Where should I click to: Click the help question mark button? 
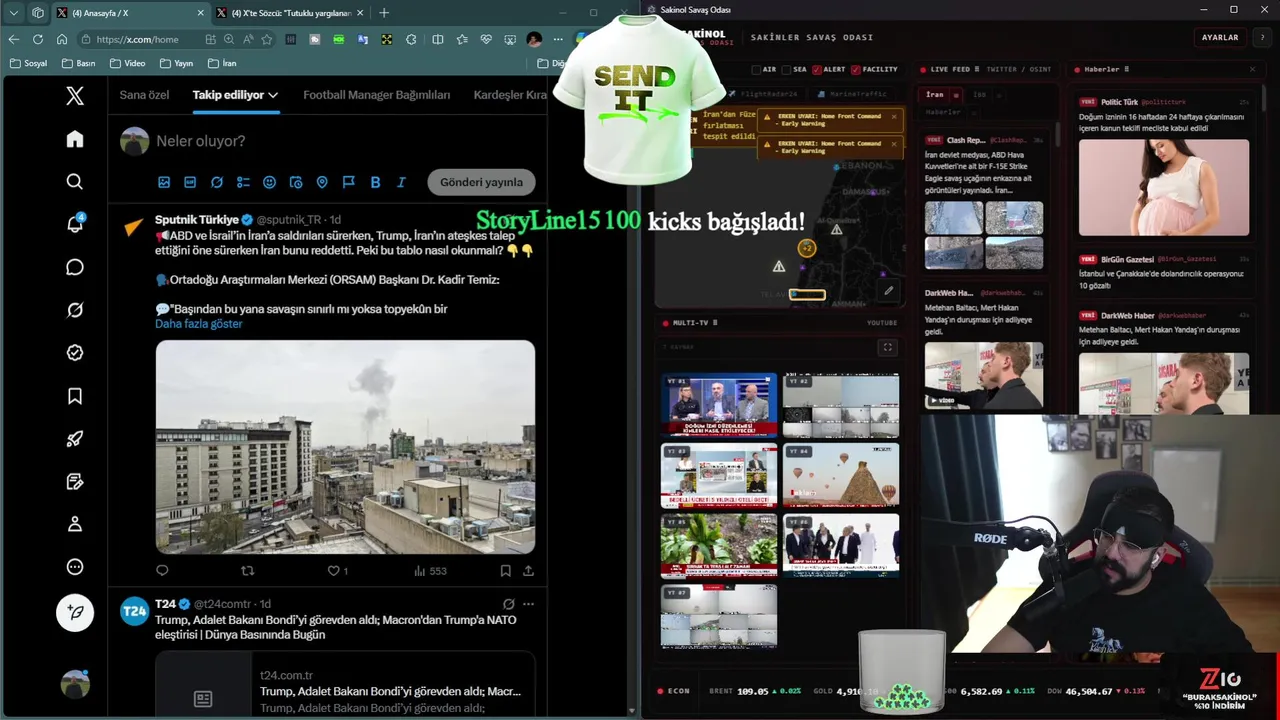(x=1262, y=37)
